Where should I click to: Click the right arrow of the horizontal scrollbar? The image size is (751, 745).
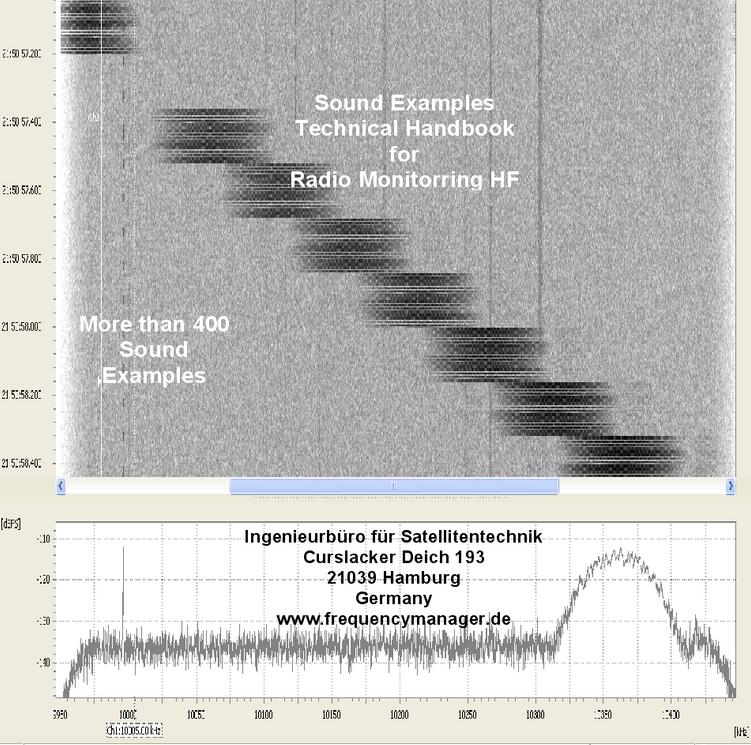tap(730, 486)
